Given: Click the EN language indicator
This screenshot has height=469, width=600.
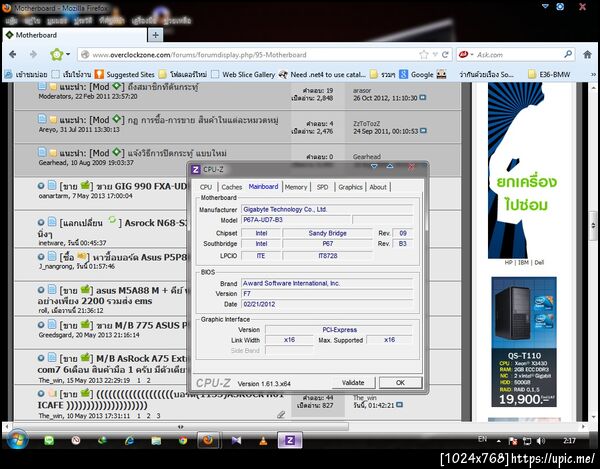Looking at the screenshot, I should (483, 440).
